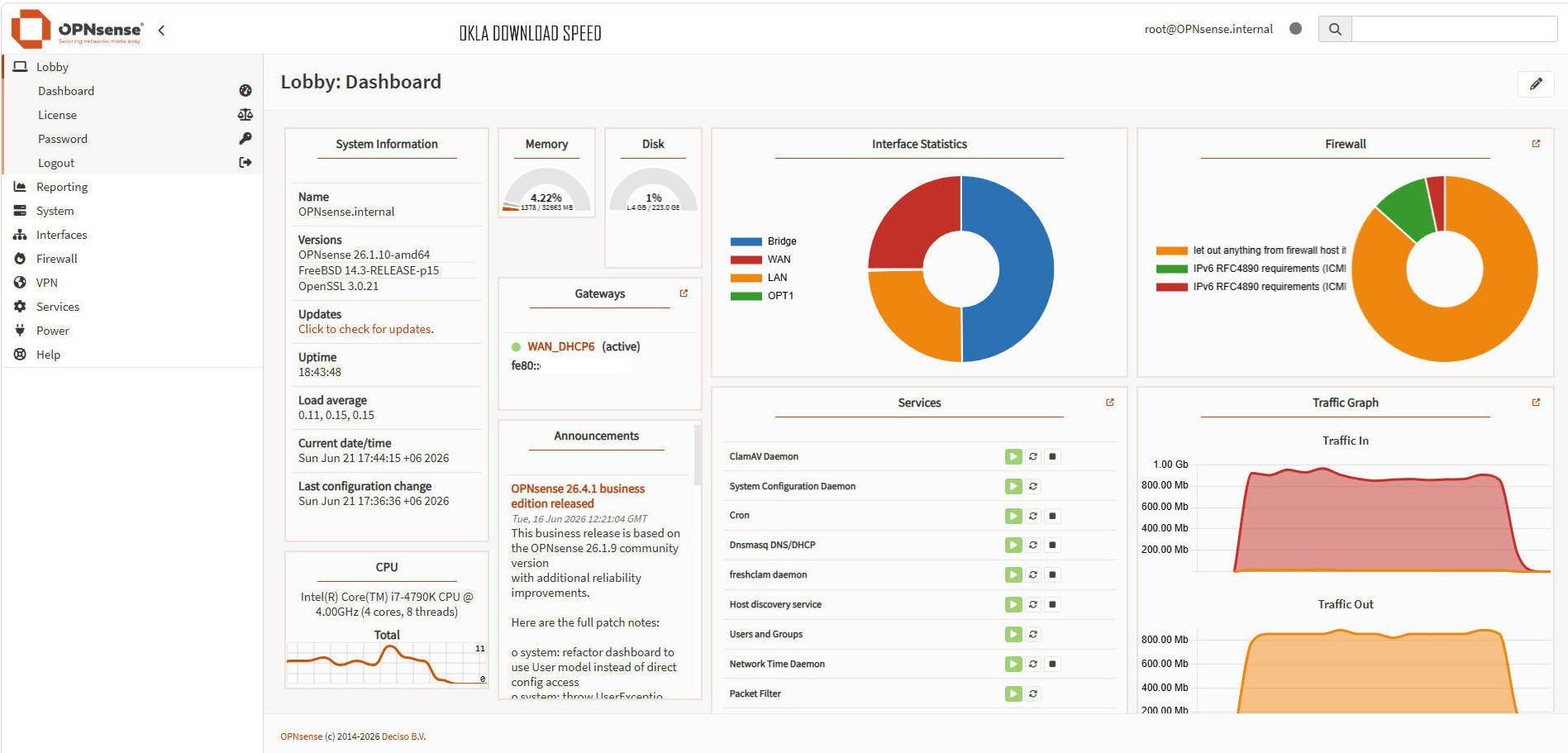Restart the Cron service
The image size is (1568, 753).
(x=1033, y=516)
